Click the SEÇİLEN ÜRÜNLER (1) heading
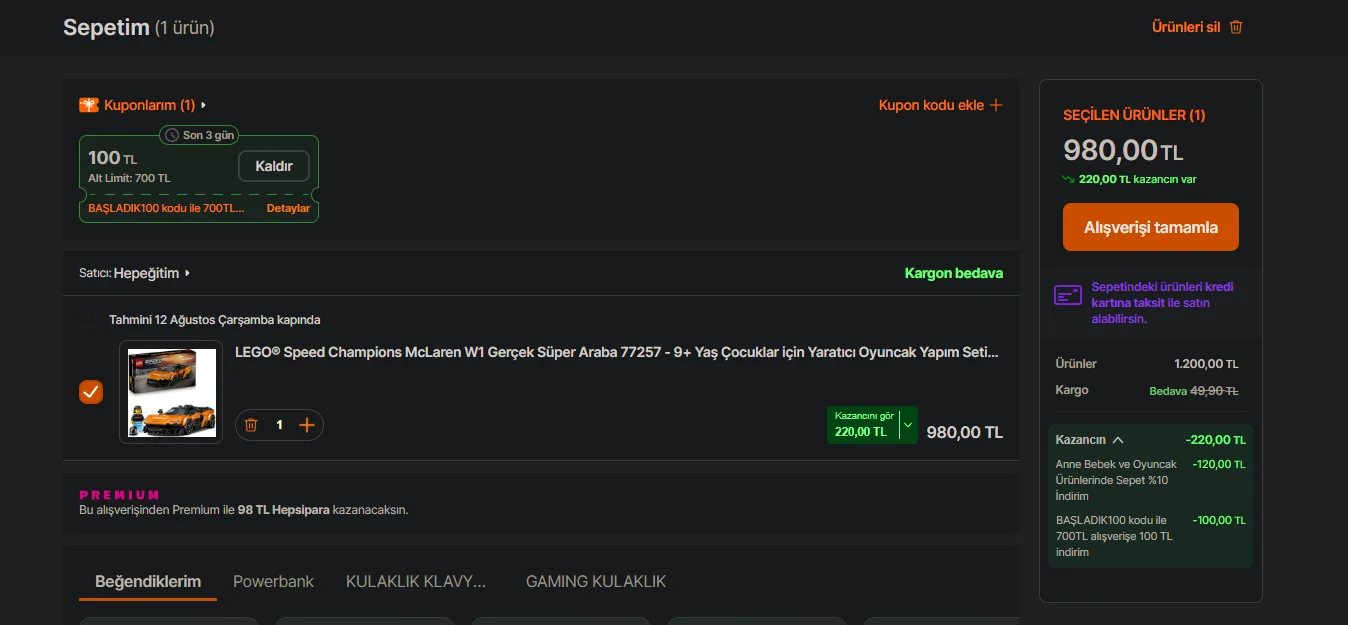The height and width of the screenshot is (625, 1348). (x=1134, y=115)
